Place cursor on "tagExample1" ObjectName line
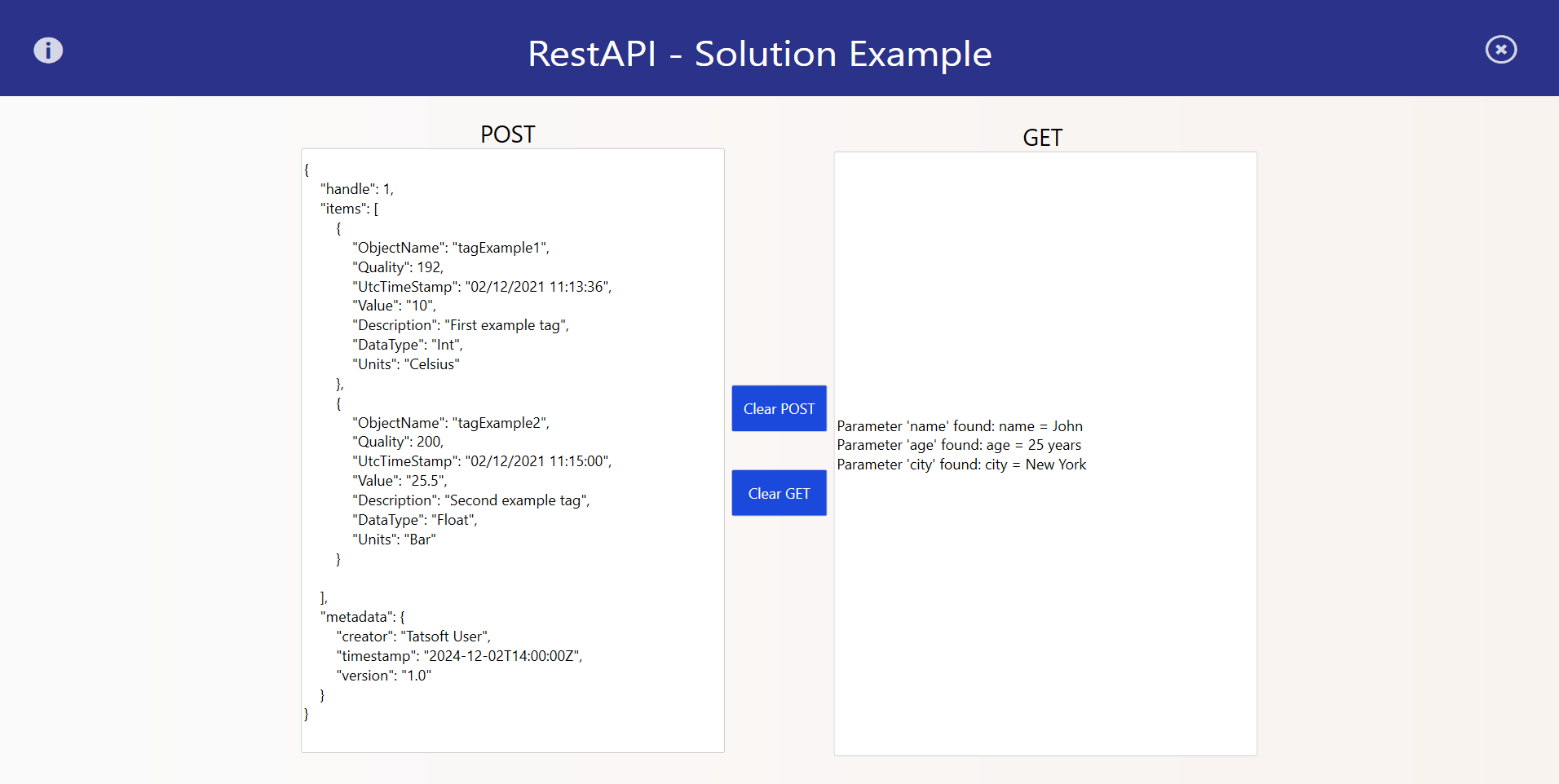This screenshot has height=784, width=1559. click(450, 248)
